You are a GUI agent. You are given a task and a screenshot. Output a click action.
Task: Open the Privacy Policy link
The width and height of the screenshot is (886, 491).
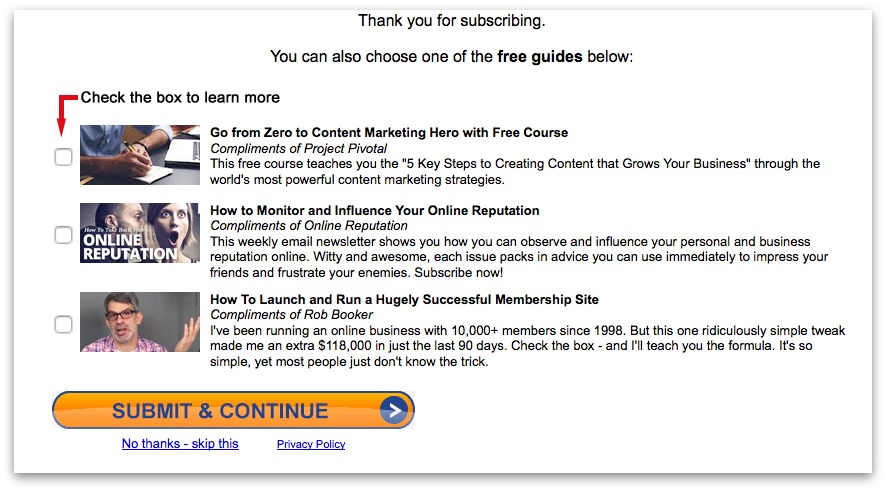[x=311, y=444]
